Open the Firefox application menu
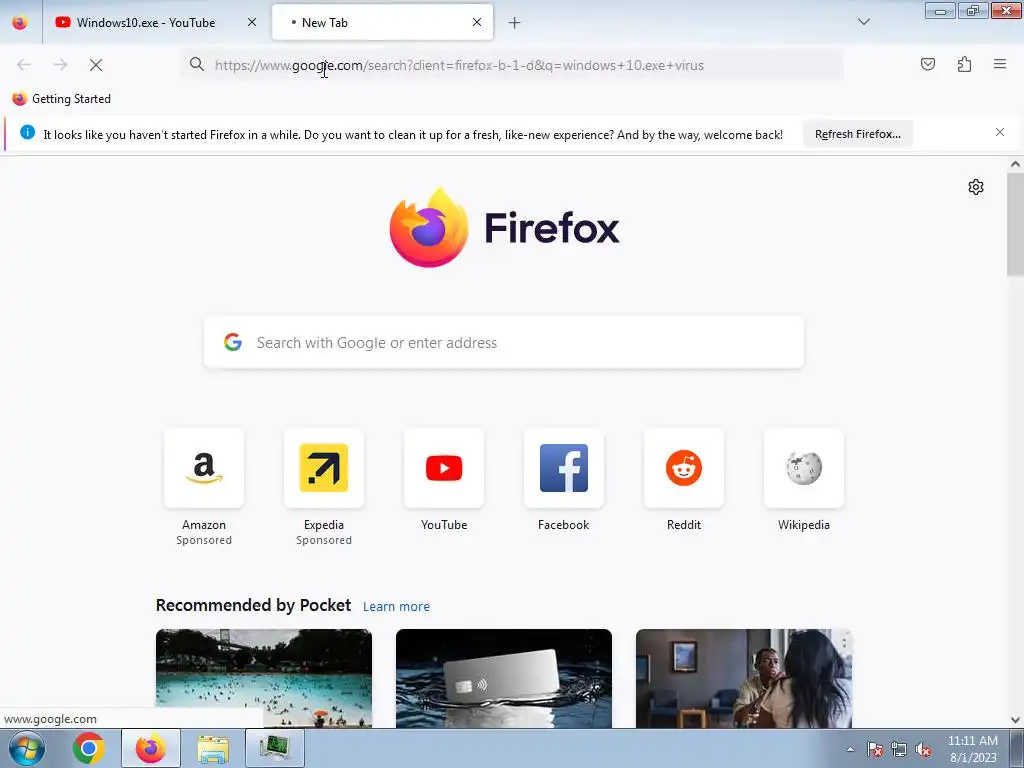This screenshot has height=768, width=1024. pos(1000,64)
